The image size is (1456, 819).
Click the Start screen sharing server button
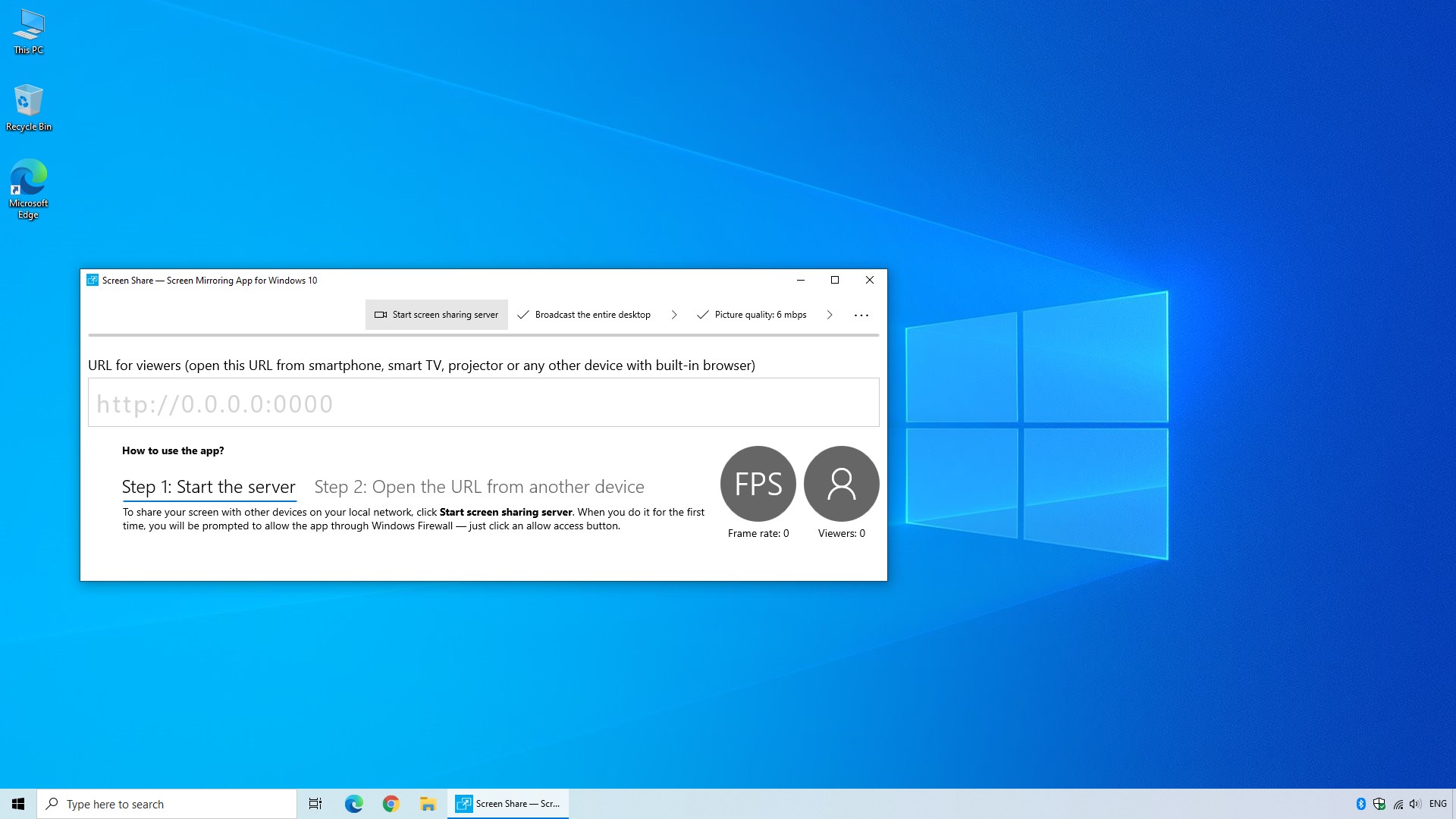pos(436,314)
